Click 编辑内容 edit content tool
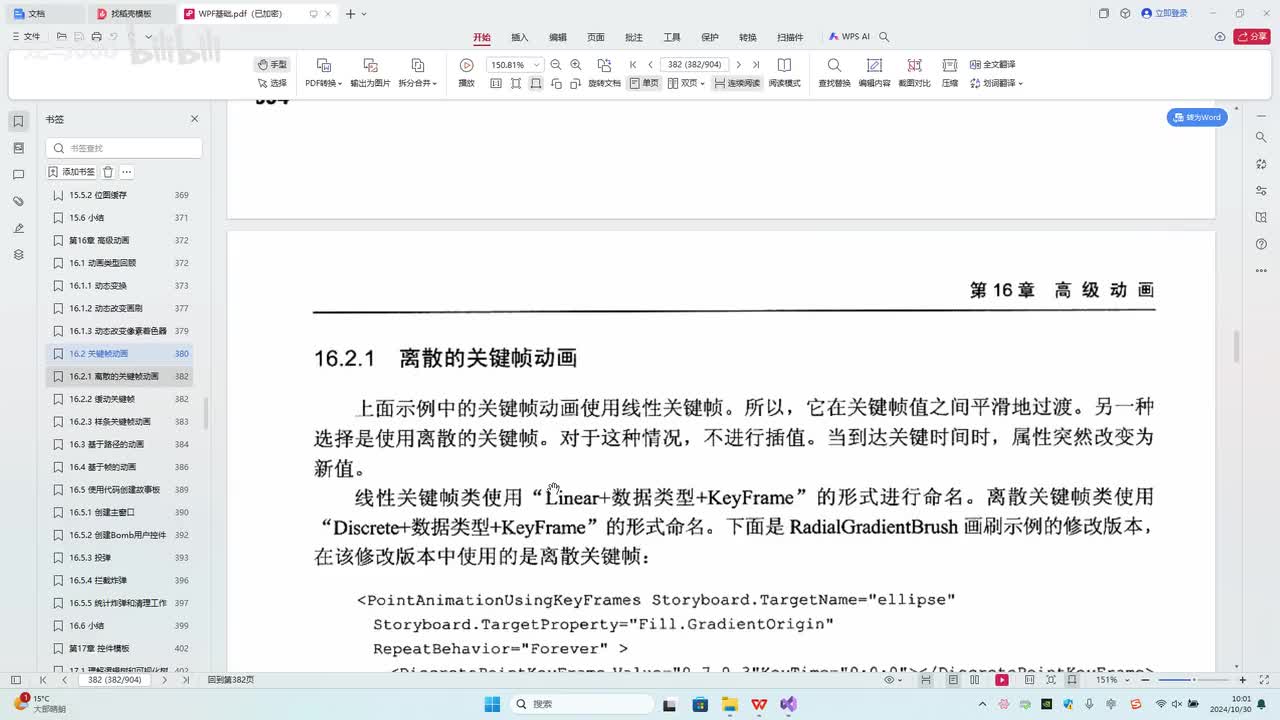Screen dimensions: 1280x720 click(x=874, y=73)
